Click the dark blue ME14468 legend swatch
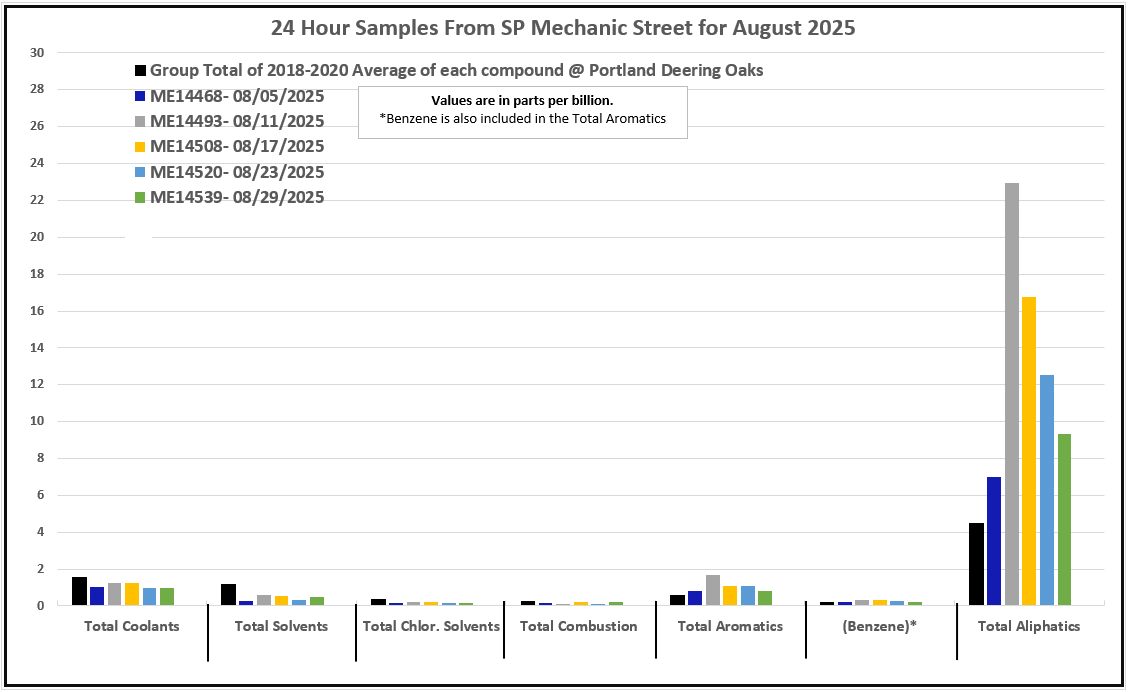Viewport: 1129px width, 692px height. pos(141,97)
